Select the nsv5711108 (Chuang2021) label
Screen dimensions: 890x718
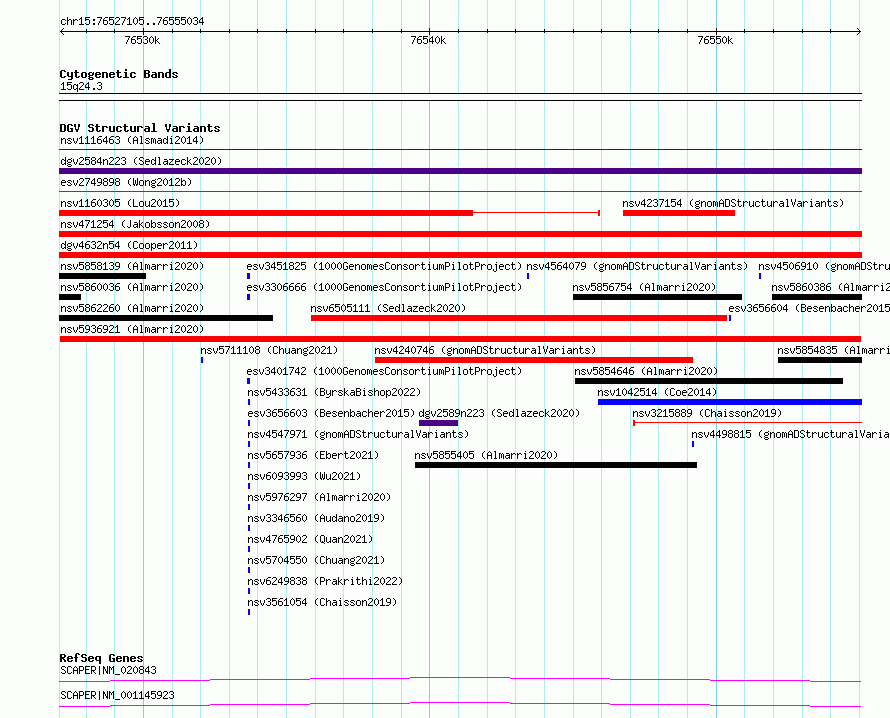(269, 350)
